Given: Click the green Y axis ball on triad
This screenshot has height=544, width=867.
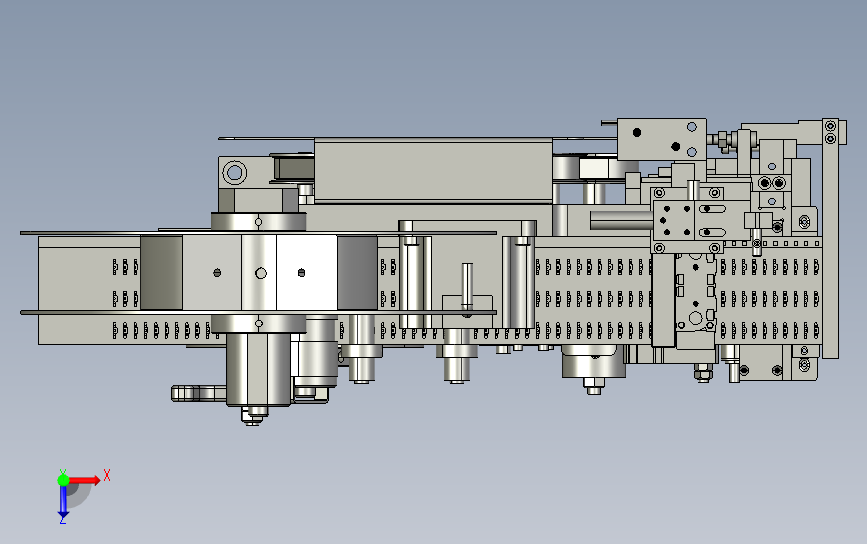Looking at the screenshot, I should [x=63, y=480].
